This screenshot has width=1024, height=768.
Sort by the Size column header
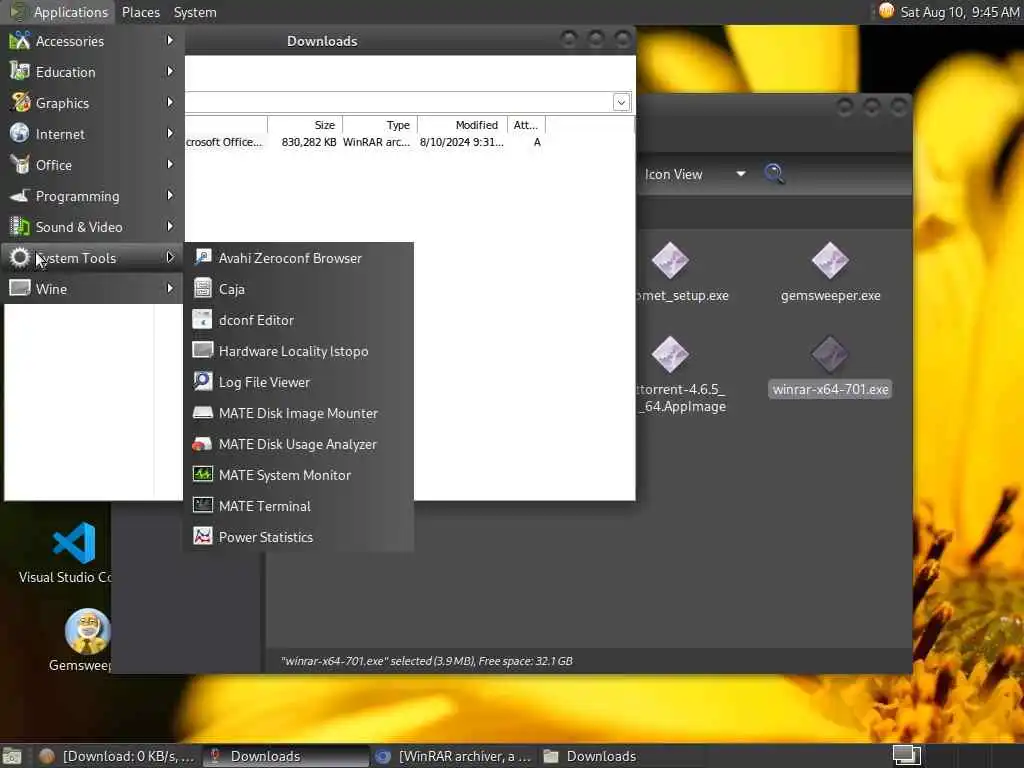pyautogui.click(x=305, y=125)
